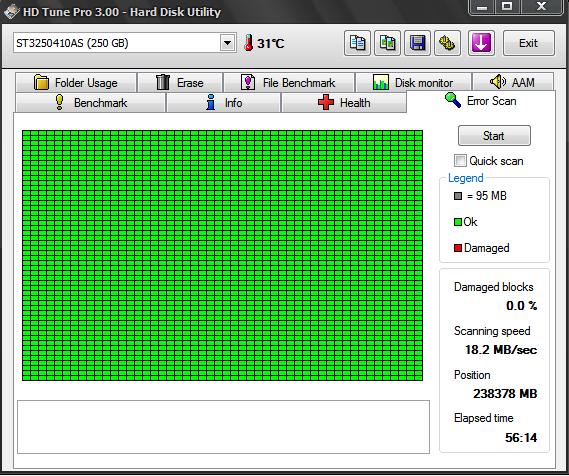Click the copy screenshot icon
This screenshot has width=569, height=476.
coord(387,43)
